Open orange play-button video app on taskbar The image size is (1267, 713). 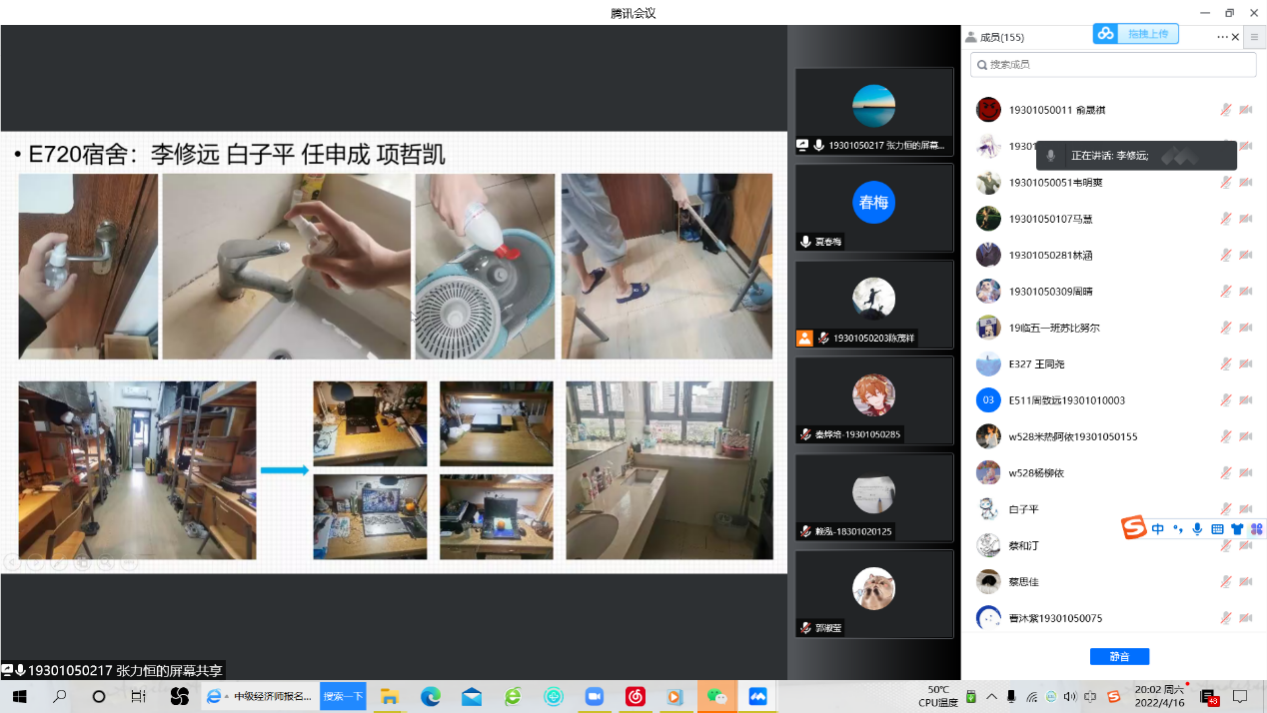tap(676, 696)
